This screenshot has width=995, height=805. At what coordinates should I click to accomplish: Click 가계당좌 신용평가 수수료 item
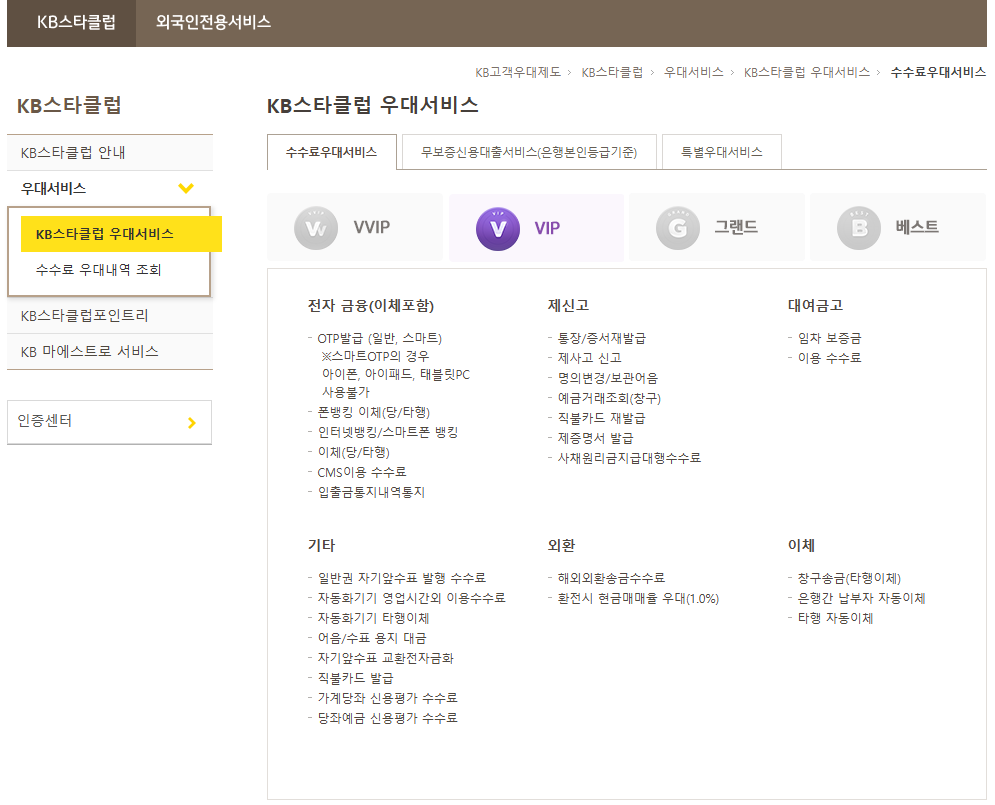tap(388, 698)
